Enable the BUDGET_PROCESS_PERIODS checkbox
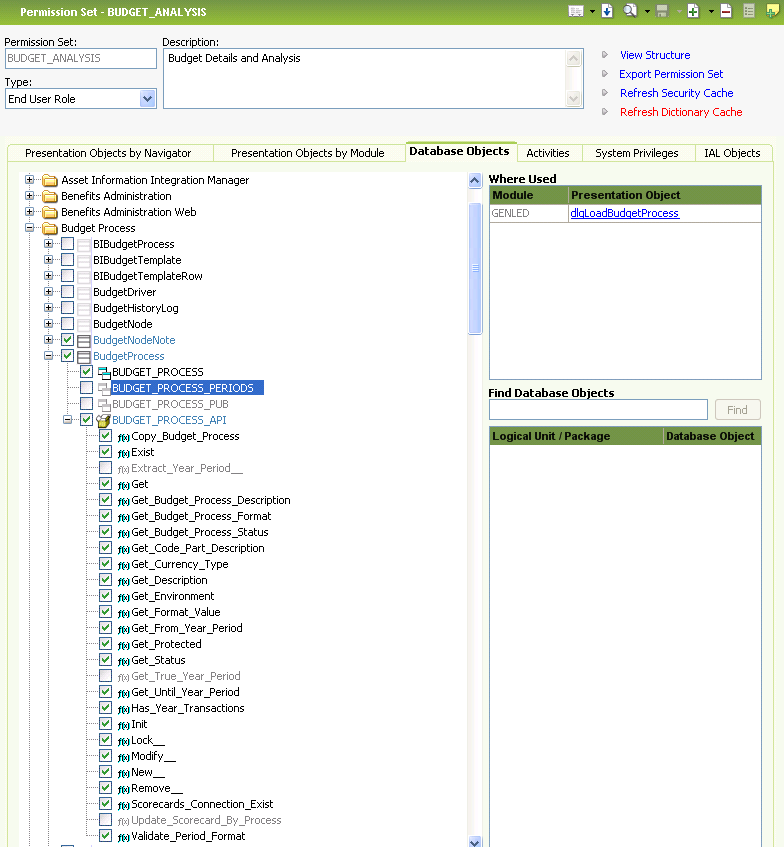Screen dimensions: 784x847 coord(86,388)
